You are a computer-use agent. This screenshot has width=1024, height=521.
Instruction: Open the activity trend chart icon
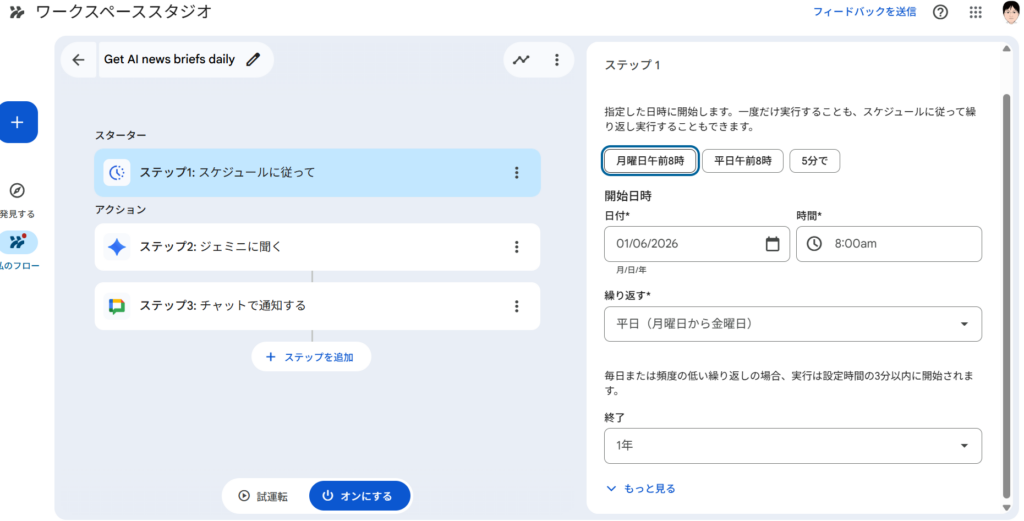(x=521, y=60)
